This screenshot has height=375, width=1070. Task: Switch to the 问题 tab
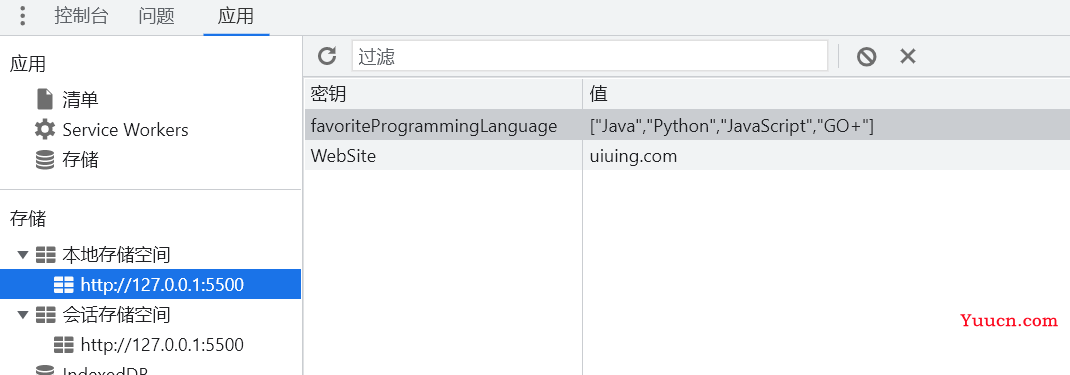point(157,16)
